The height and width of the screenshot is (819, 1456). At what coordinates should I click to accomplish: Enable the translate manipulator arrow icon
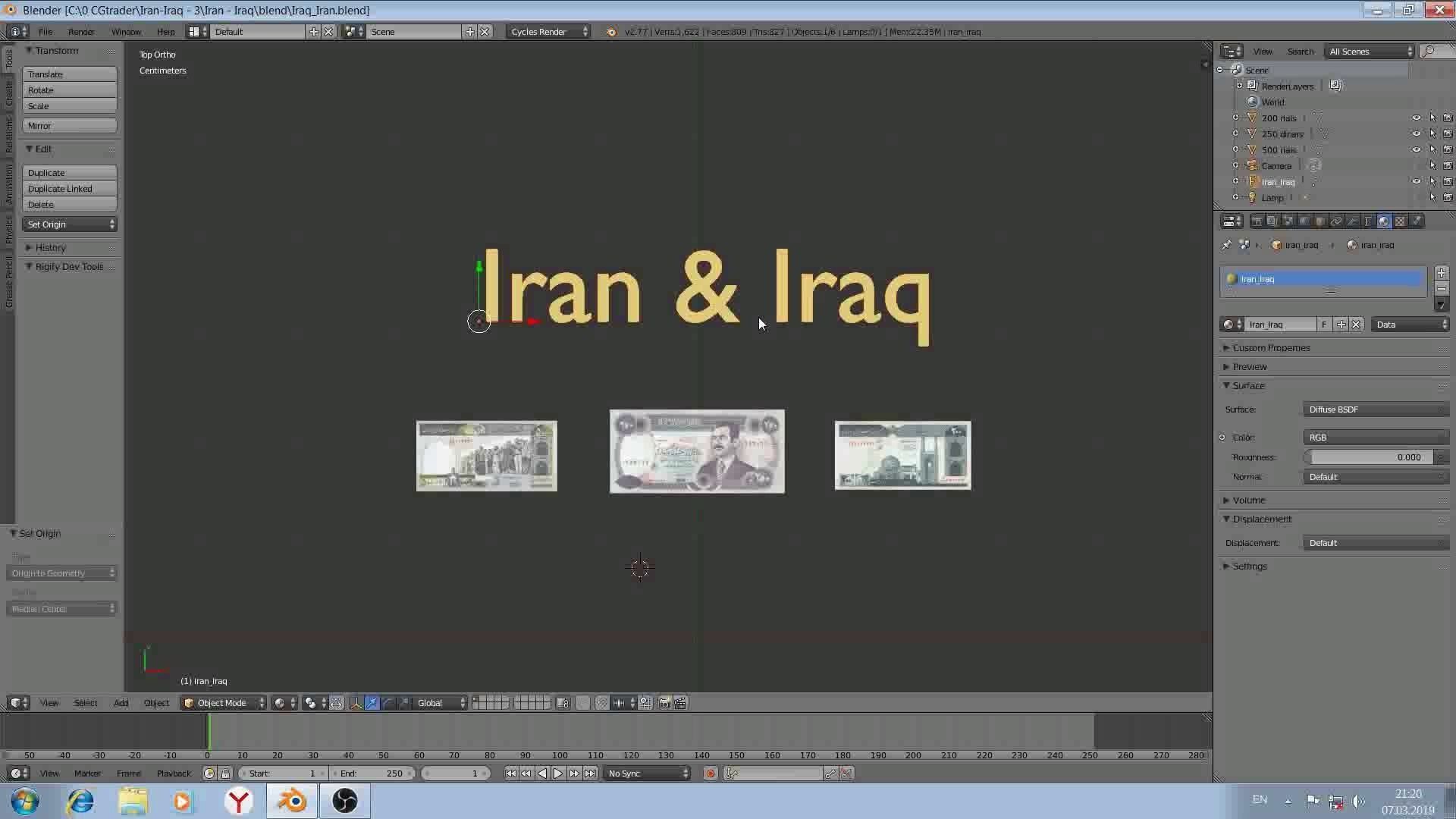click(x=372, y=703)
